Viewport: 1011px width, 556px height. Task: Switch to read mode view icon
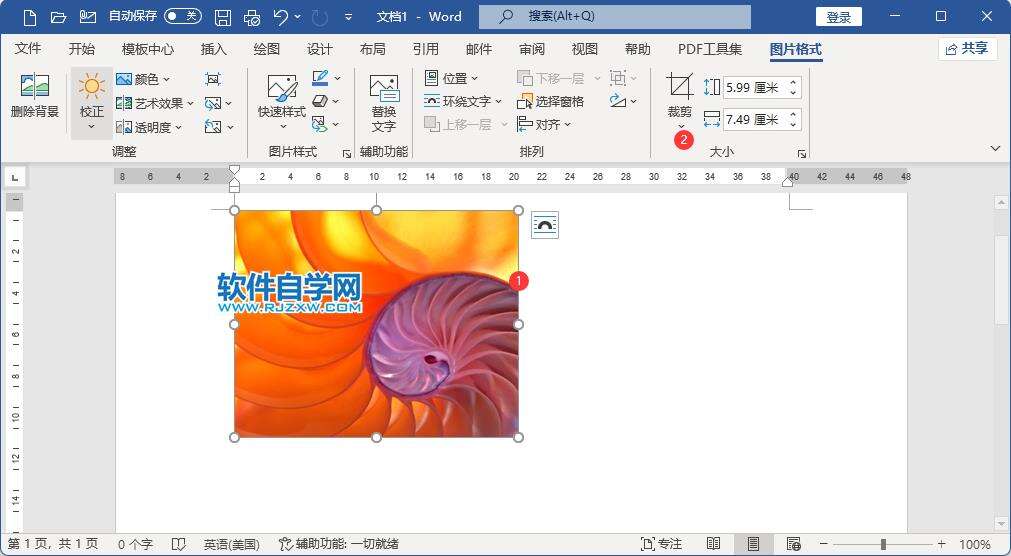point(713,544)
